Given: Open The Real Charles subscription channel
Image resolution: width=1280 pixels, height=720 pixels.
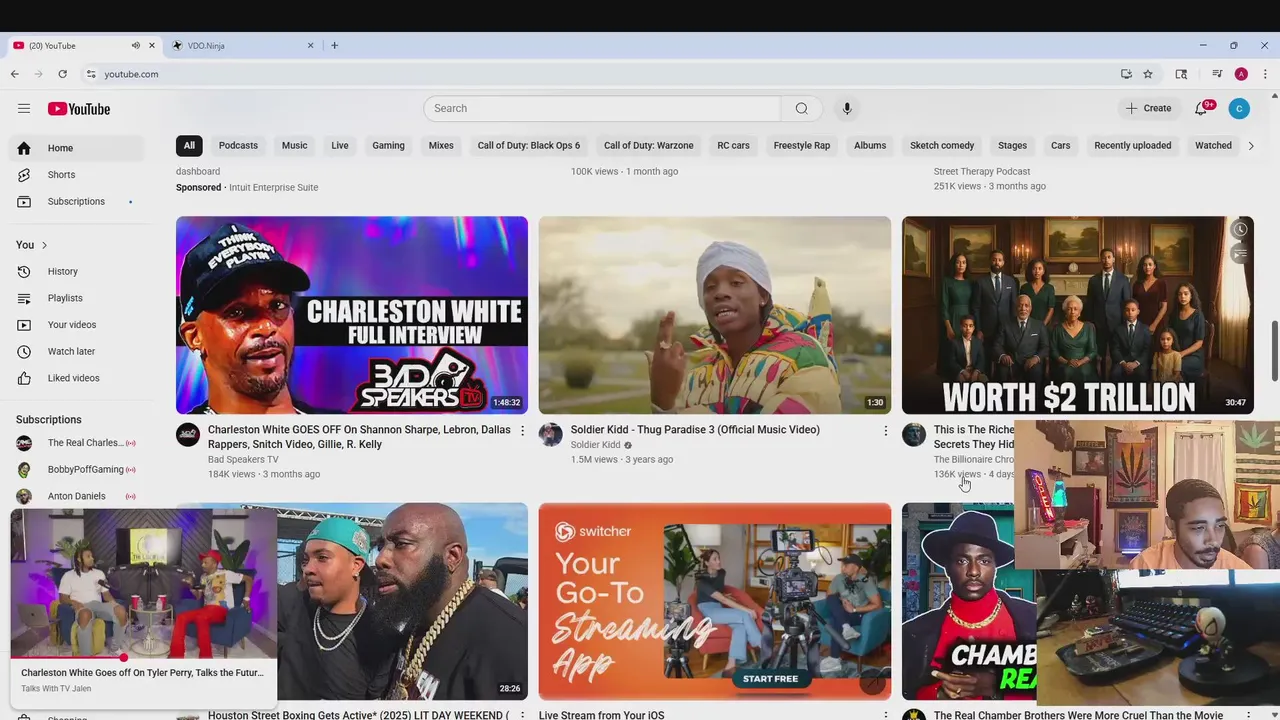Looking at the screenshot, I should click(78, 443).
